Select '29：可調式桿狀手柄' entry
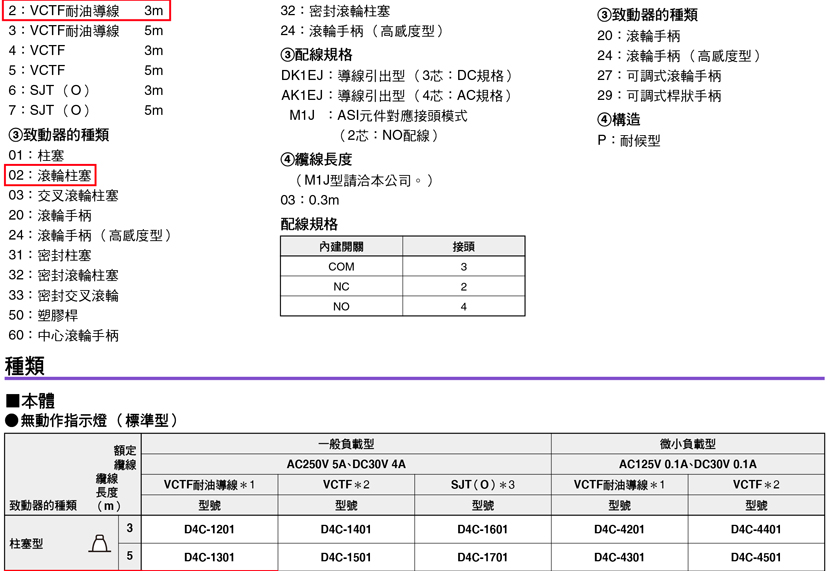The width and height of the screenshot is (830, 571). click(x=659, y=96)
